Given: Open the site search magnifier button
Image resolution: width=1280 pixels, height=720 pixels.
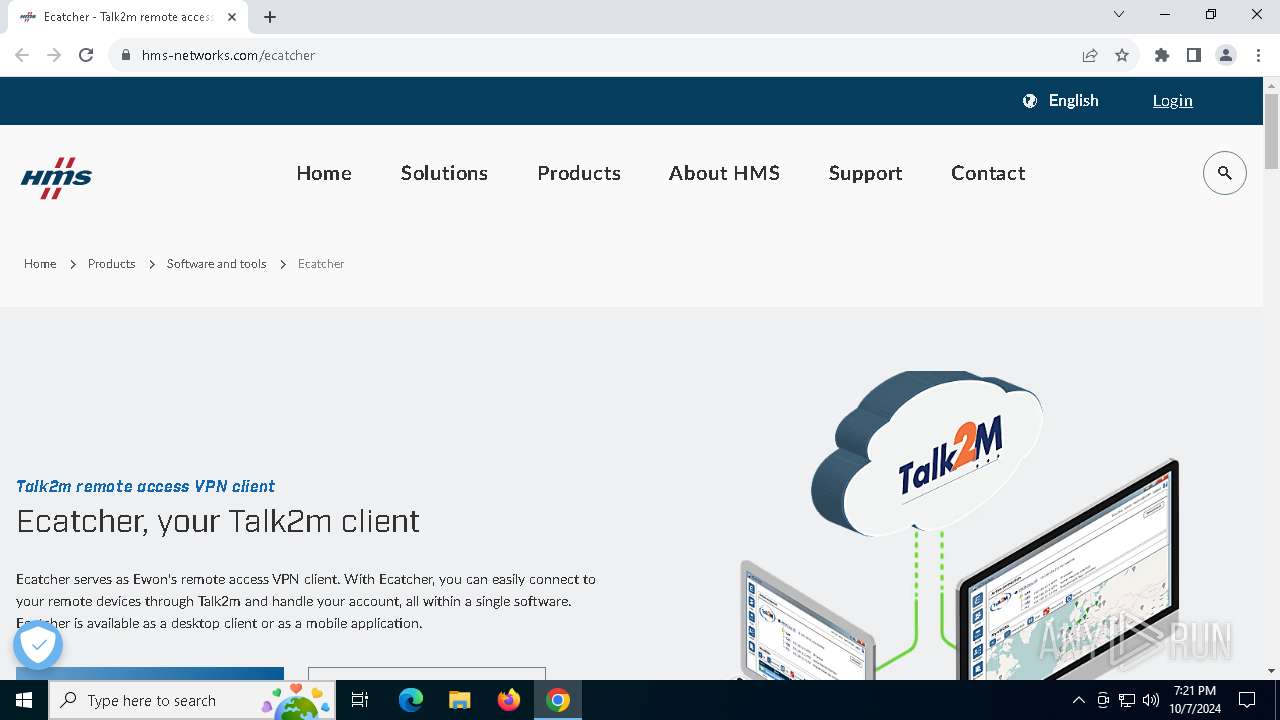Looking at the screenshot, I should (1224, 173).
